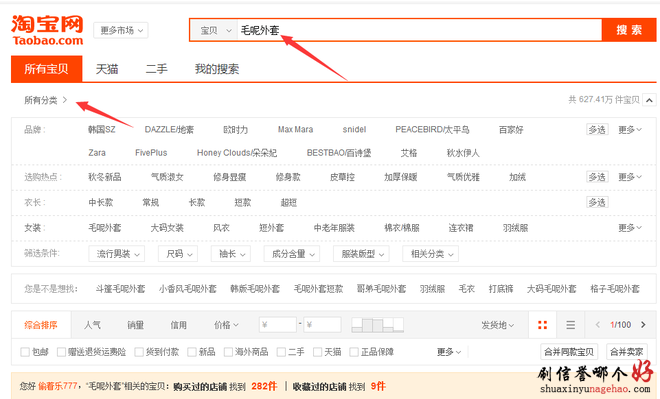The image size is (660, 399).
Task: Sort results by 信用
Action: pos(178,325)
